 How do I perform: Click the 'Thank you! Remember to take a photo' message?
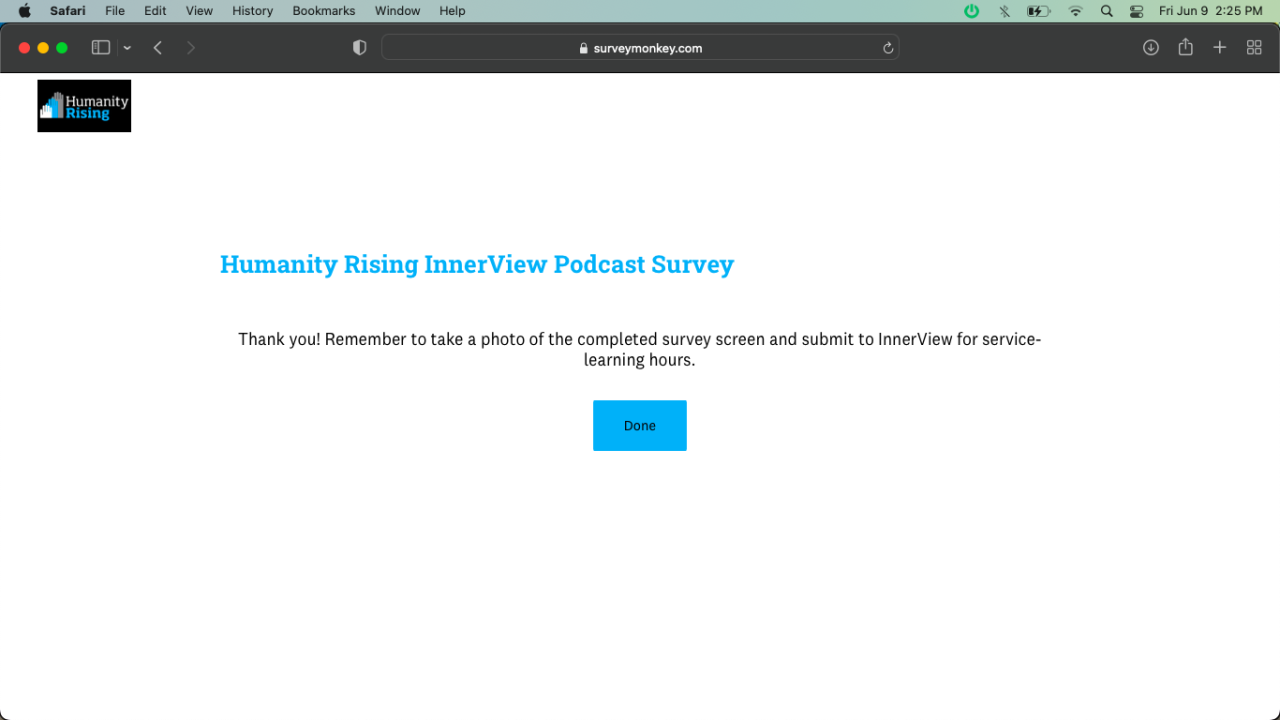click(x=640, y=349)
